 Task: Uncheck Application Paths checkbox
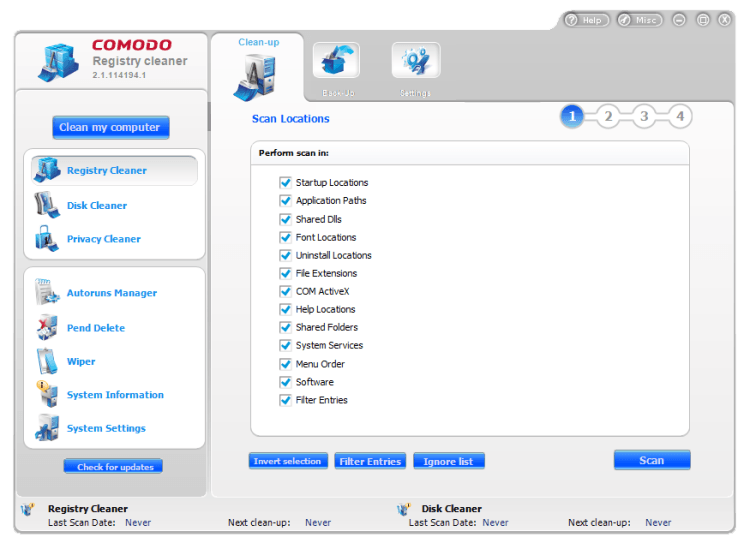coord(286,200)
